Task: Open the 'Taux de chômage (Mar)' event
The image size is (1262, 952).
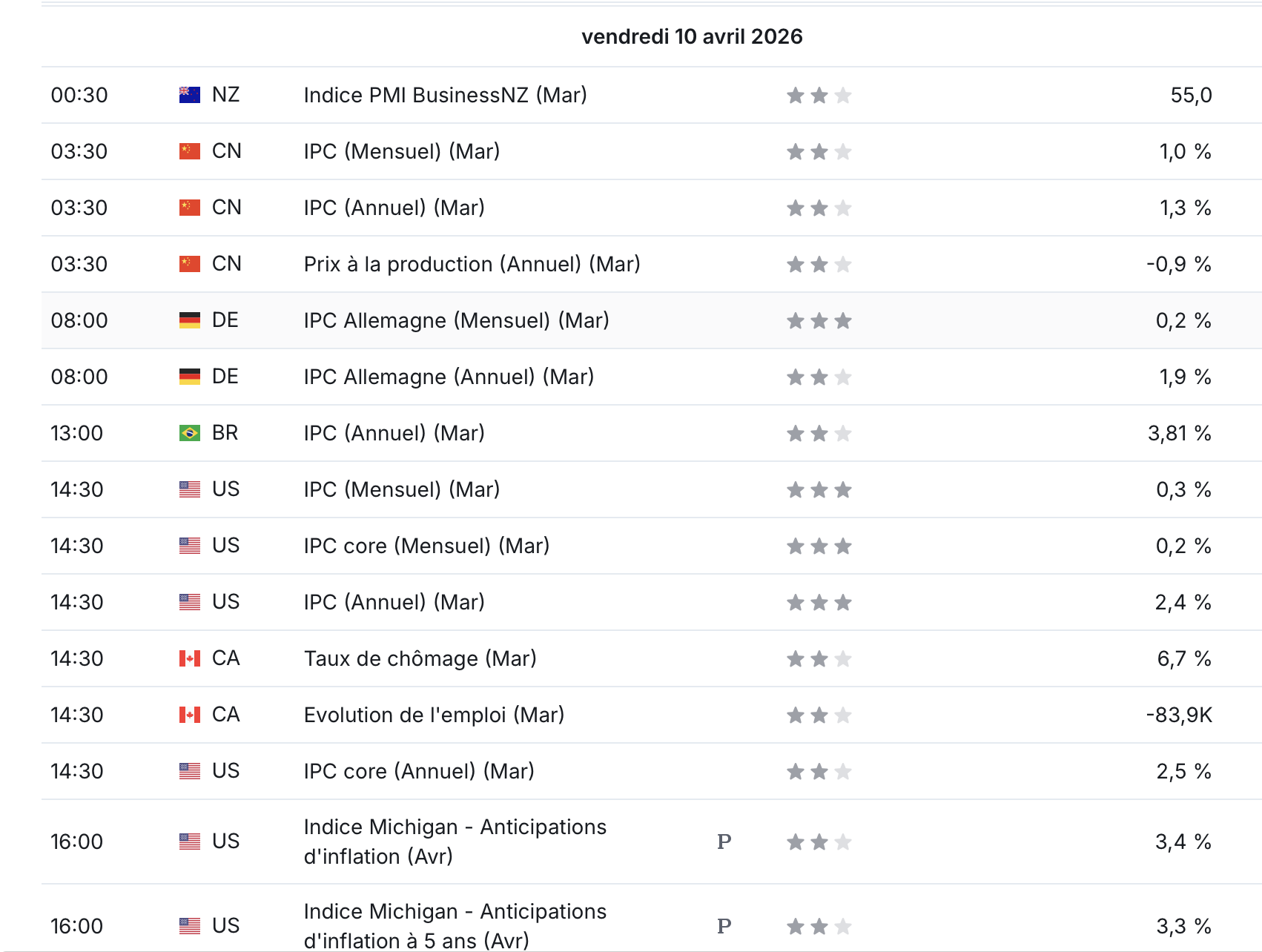Action: (x=420, y=658)
